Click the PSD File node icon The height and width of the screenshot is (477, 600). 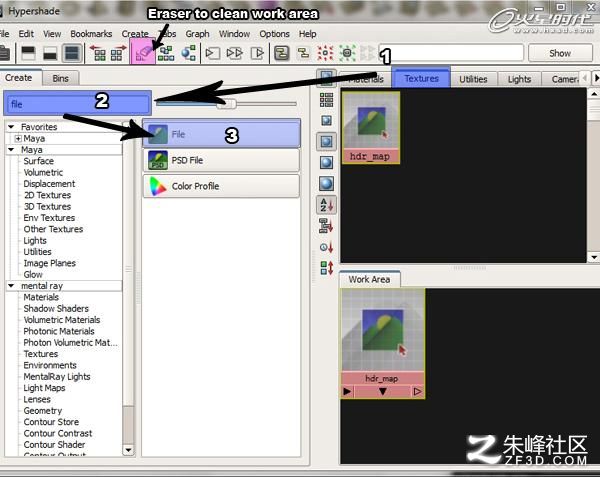(158, 160)
